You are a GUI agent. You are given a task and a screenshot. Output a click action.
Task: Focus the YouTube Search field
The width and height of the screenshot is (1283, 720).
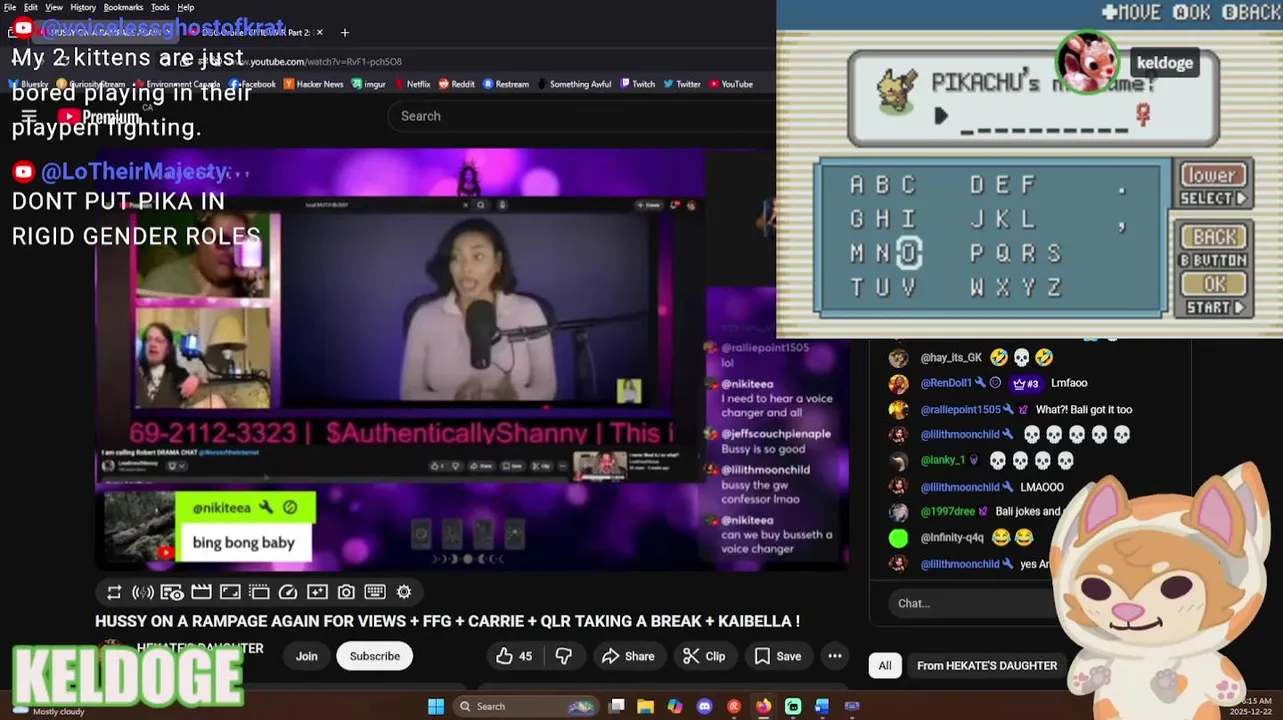(x=580, y=116)
